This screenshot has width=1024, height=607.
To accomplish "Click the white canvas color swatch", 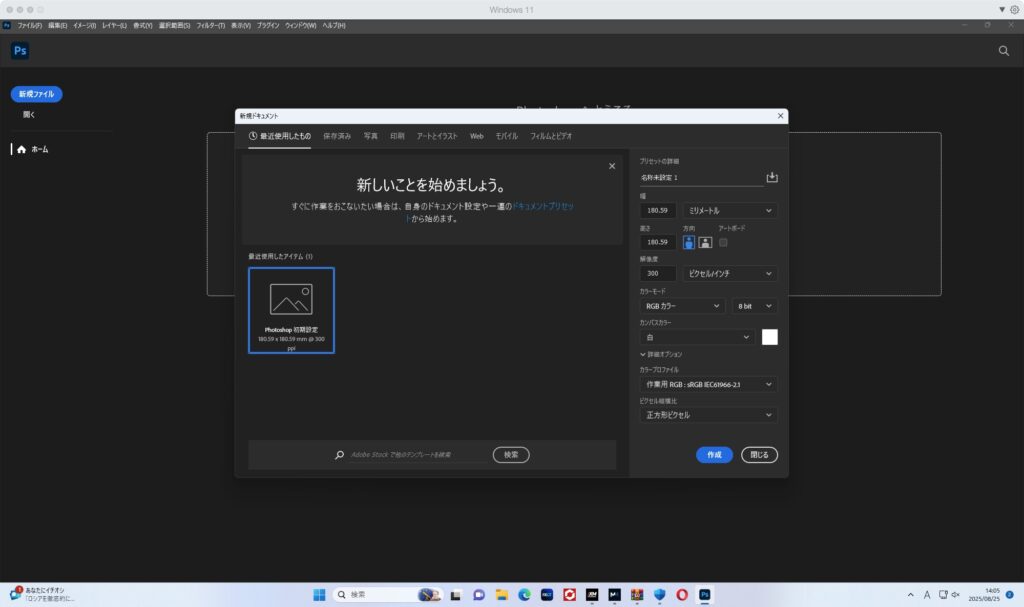I will pyautogui.click(x=769, y=337).
